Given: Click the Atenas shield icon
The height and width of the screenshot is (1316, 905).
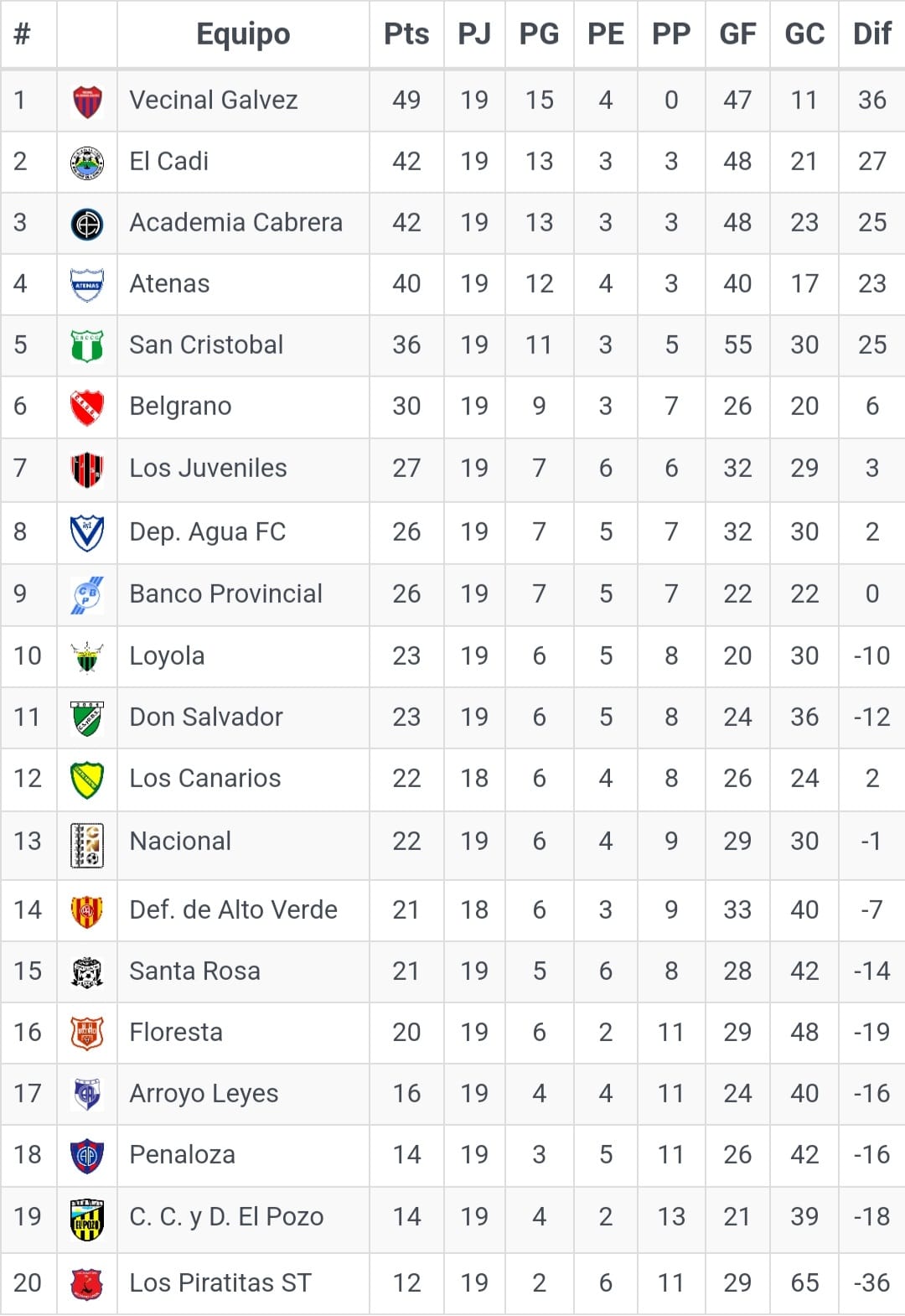Looking at the screenshot, I should click(x=87, y=284).
